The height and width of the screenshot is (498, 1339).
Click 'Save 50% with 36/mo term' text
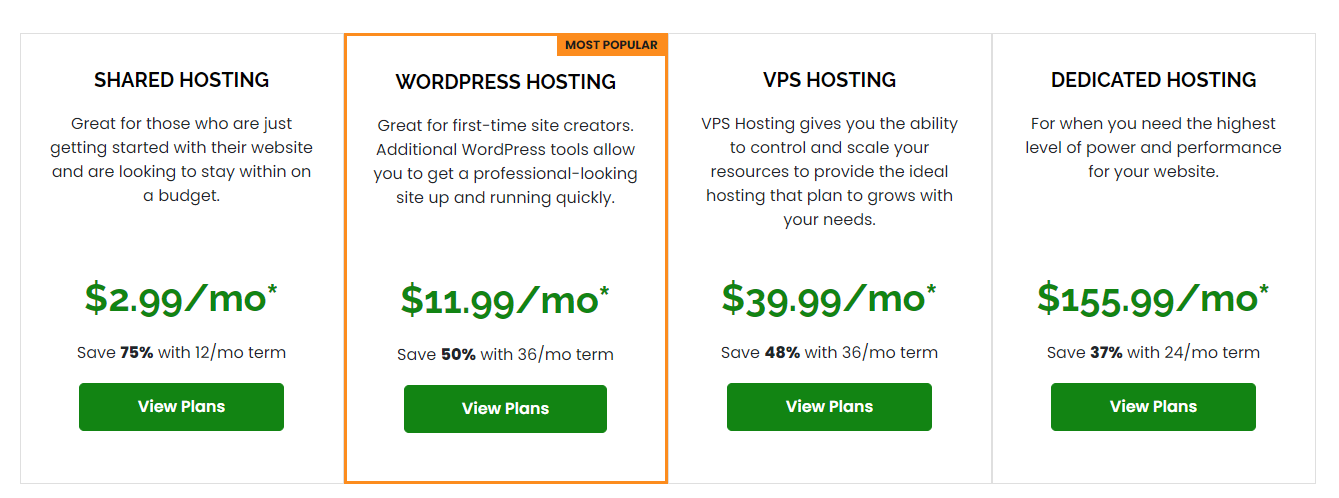pos(505,355)
